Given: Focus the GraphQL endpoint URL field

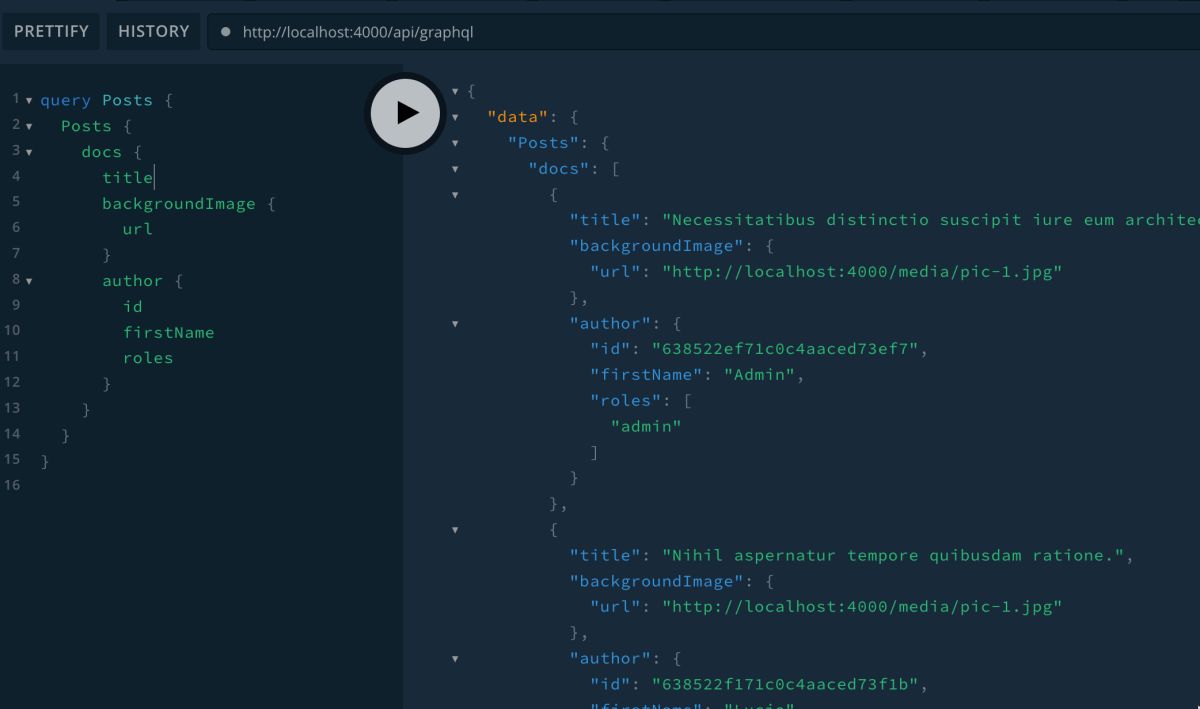Looking at the screenshot, I should click(x=703, y=32).
